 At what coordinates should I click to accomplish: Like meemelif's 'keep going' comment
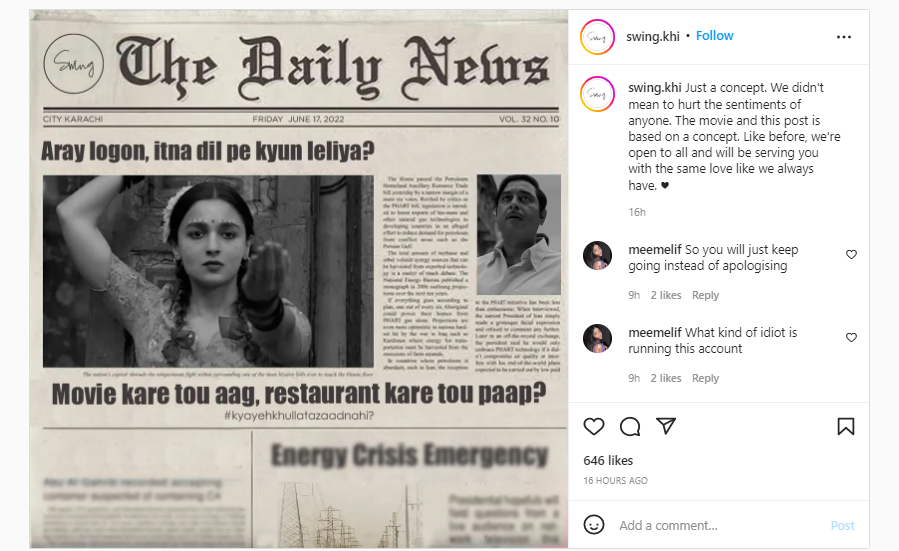(851, 255)
